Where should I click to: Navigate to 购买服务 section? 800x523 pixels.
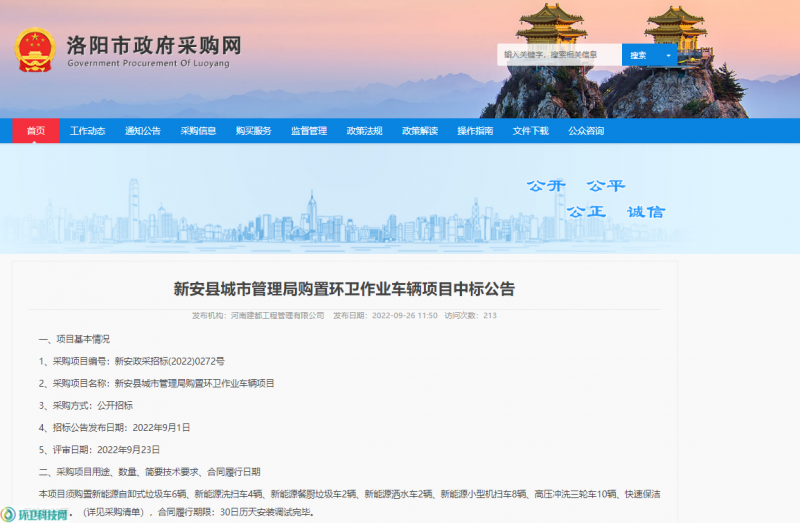pyautogui.click(x=253, y=131)
